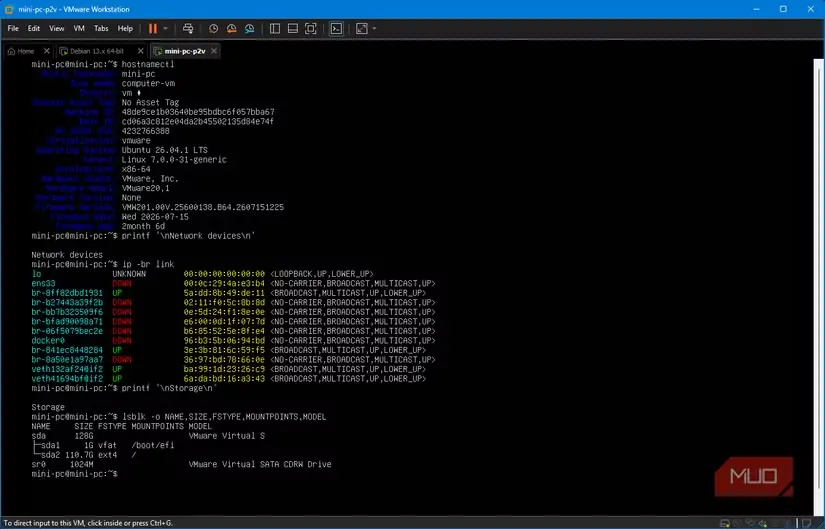Click the 'Linux 7.0.0-31-generic' kernel text
The height and width of the screenshot is (529, 825).
coord(174,159)
